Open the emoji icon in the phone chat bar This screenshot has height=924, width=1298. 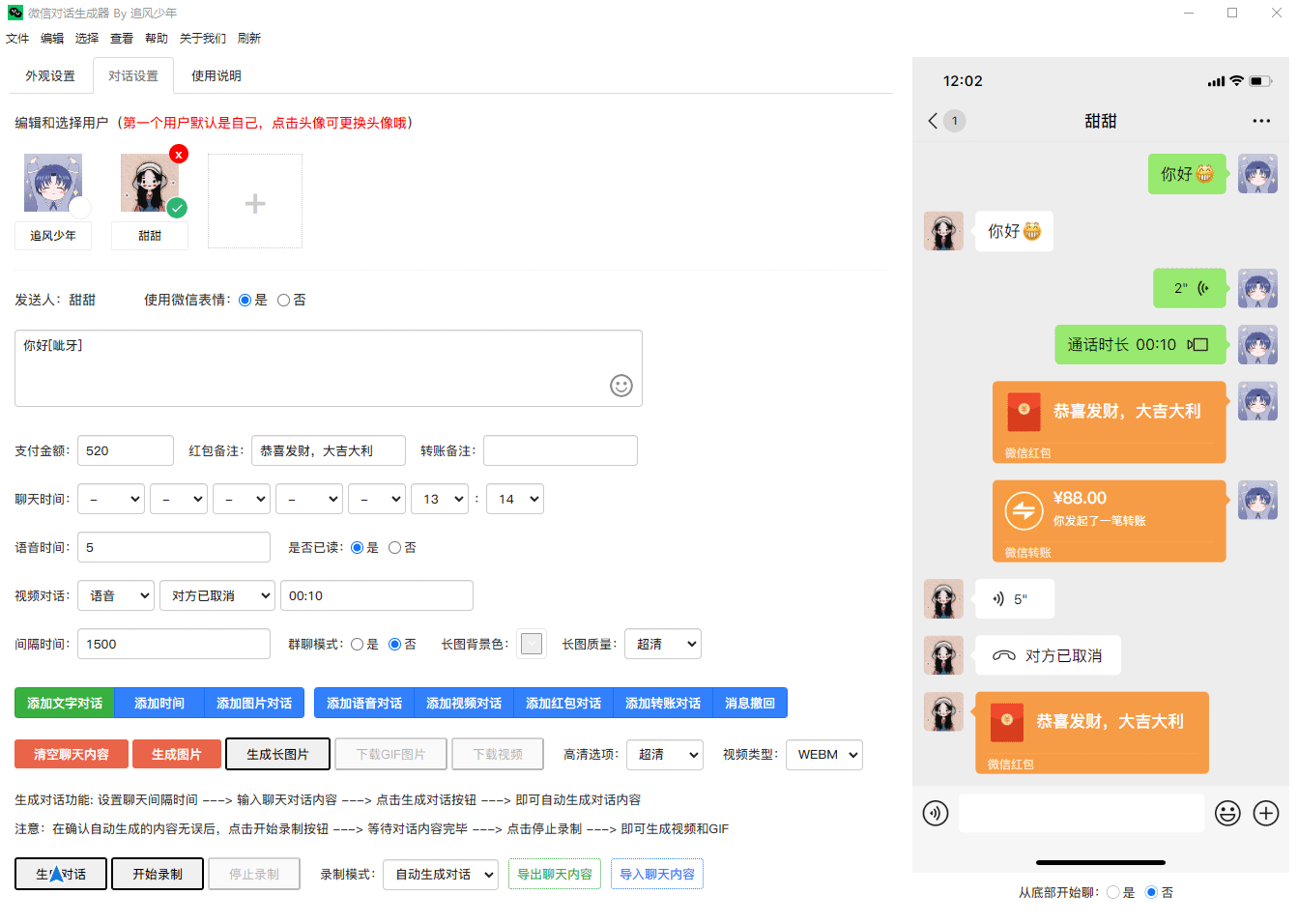(1227, 813)
